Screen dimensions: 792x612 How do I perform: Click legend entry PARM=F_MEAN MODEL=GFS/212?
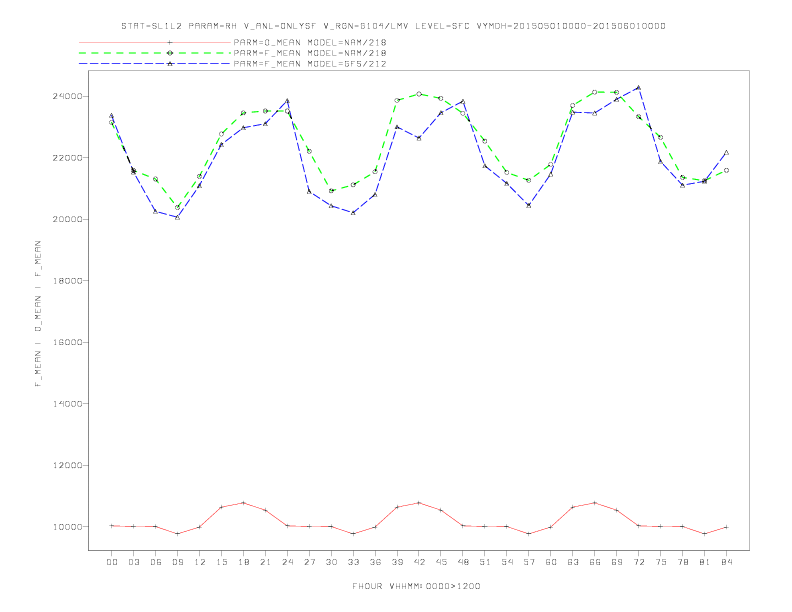[x=310, y=64]
